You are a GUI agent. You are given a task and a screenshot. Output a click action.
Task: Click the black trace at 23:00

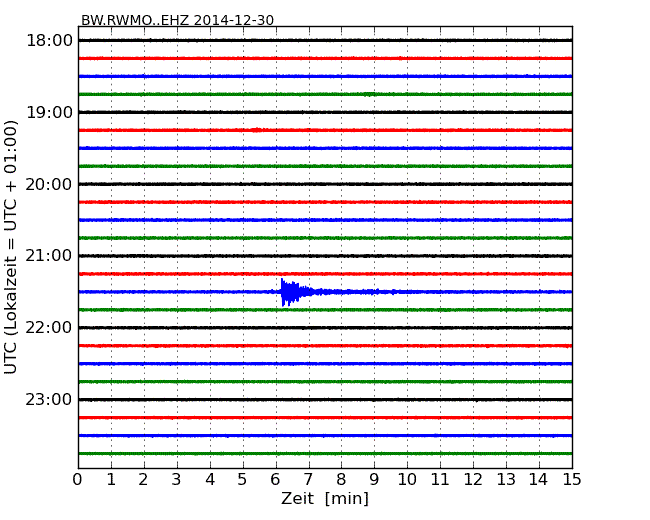[325, 399]
